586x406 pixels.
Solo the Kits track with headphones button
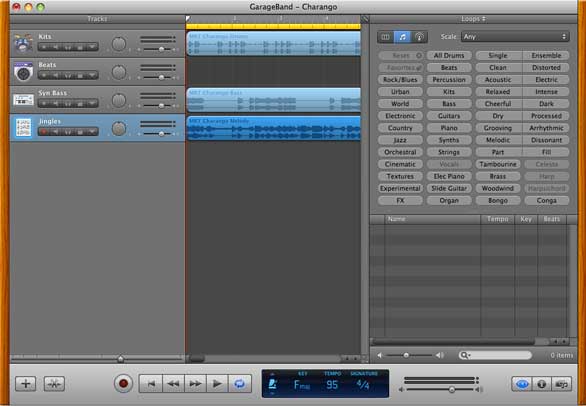pyautogui.click(x=68, y=47)
